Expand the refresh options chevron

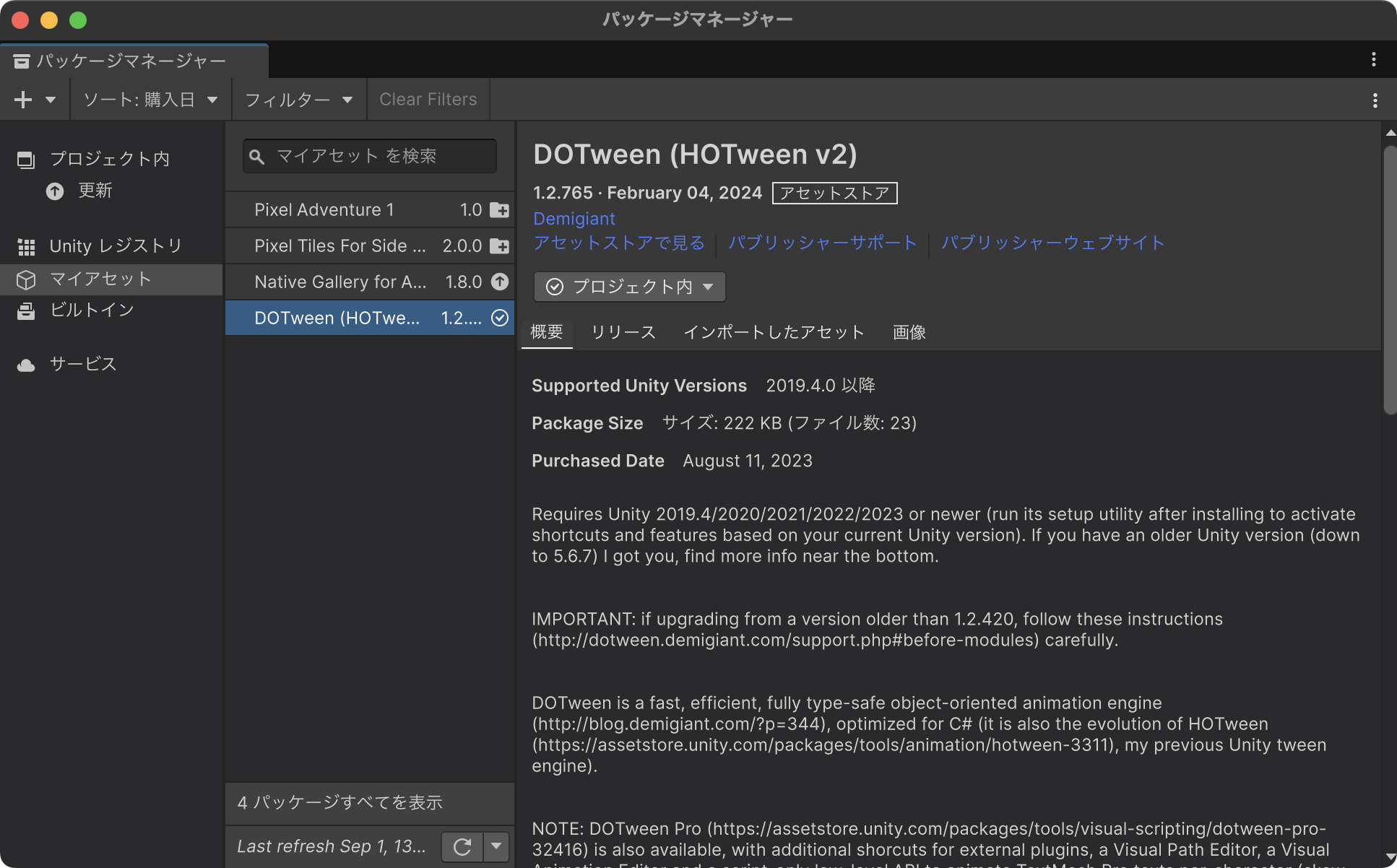pyautogui.click(x=496, y=846)
